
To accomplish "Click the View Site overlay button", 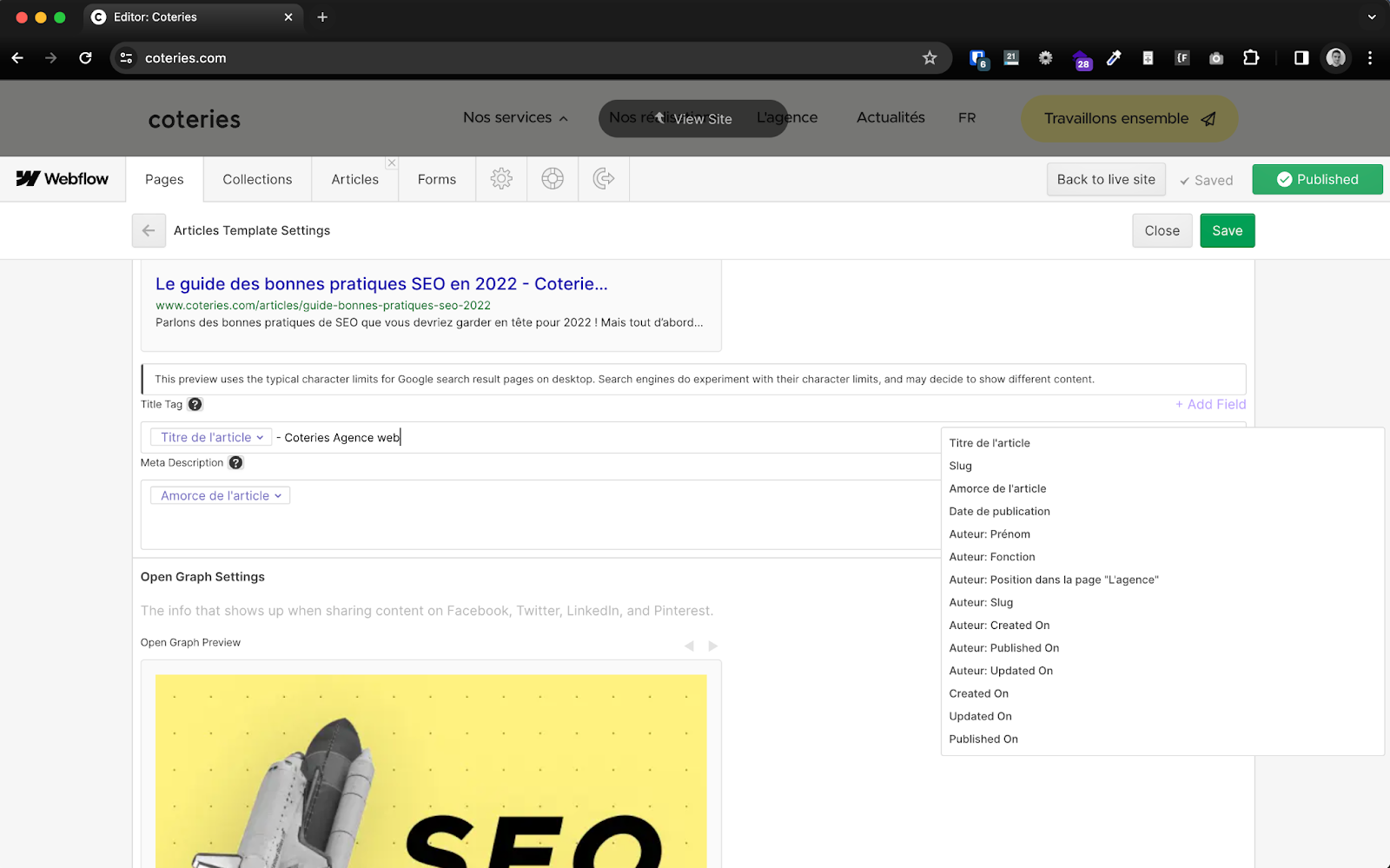I will [693, 118].
